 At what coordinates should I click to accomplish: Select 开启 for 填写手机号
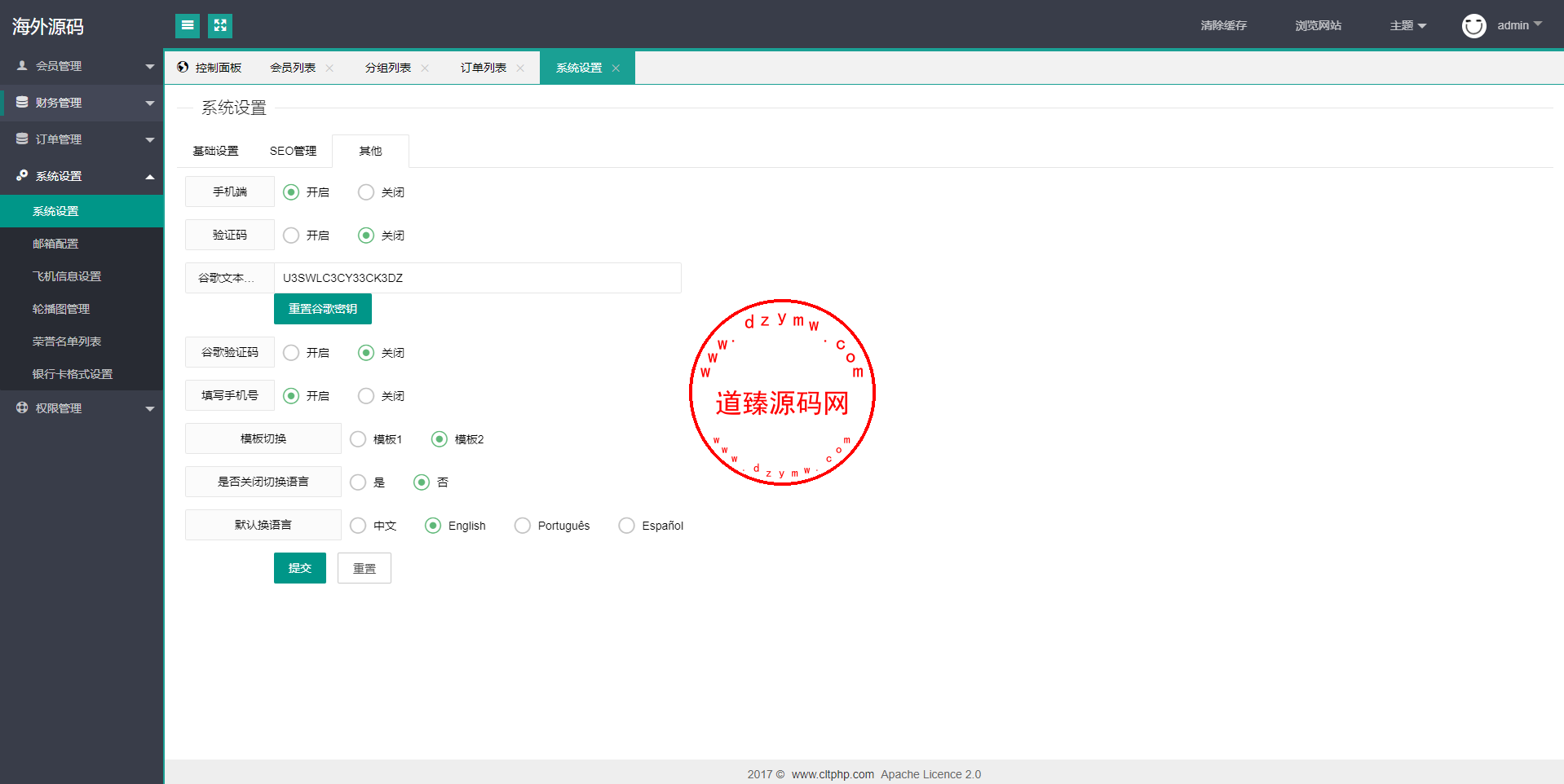(x=291, y=396)
